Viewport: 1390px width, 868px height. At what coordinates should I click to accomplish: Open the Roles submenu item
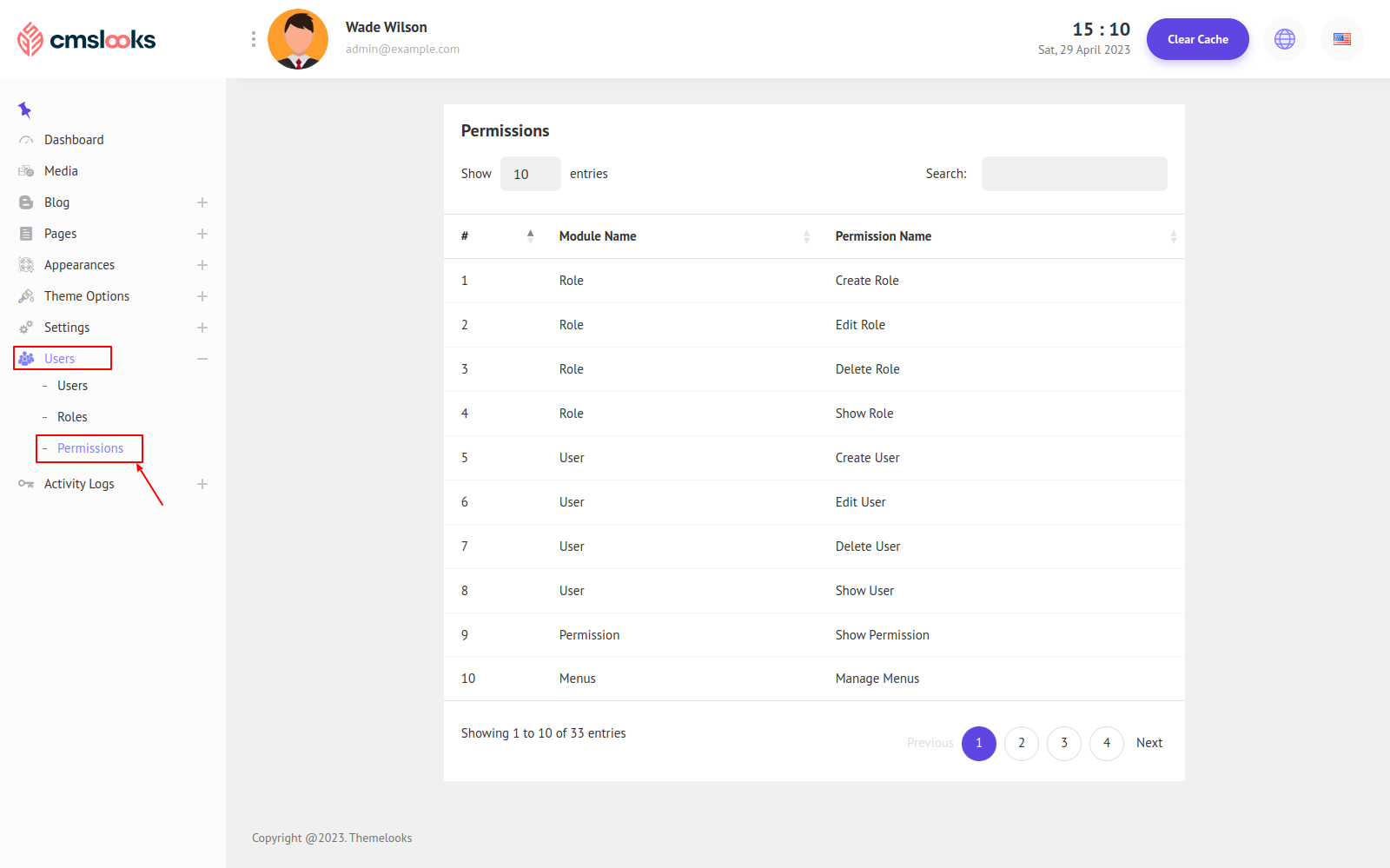72,417
